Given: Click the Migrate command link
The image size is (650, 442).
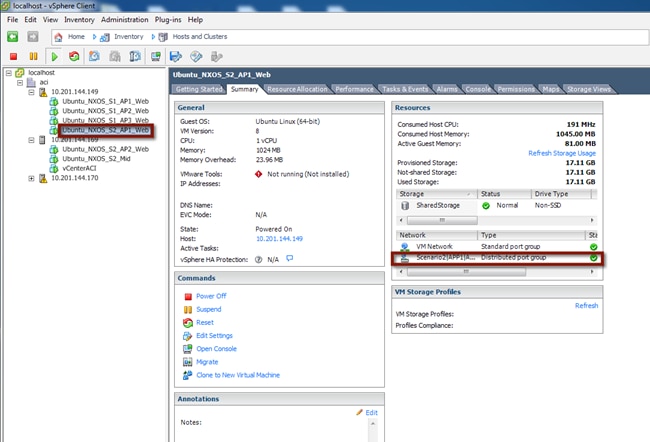Looking at the screenshot, I should pos(207,362).
